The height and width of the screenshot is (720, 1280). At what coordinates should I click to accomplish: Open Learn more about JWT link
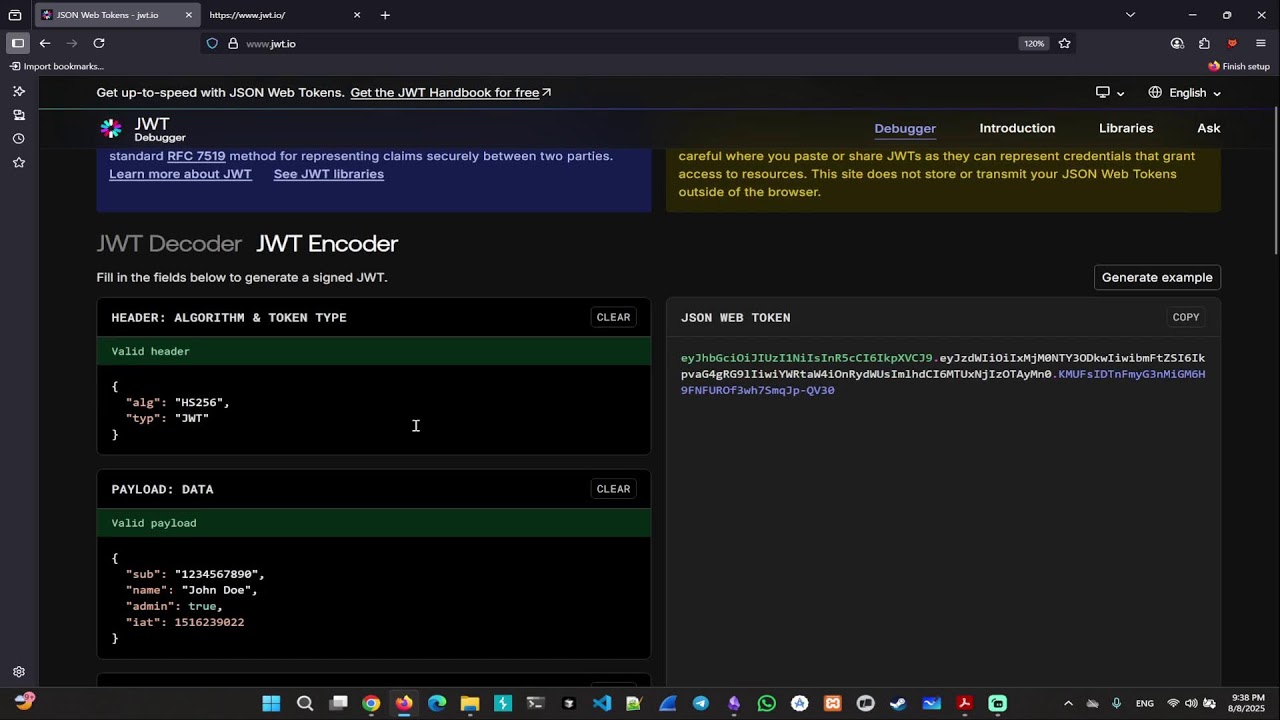click(180, 174)
